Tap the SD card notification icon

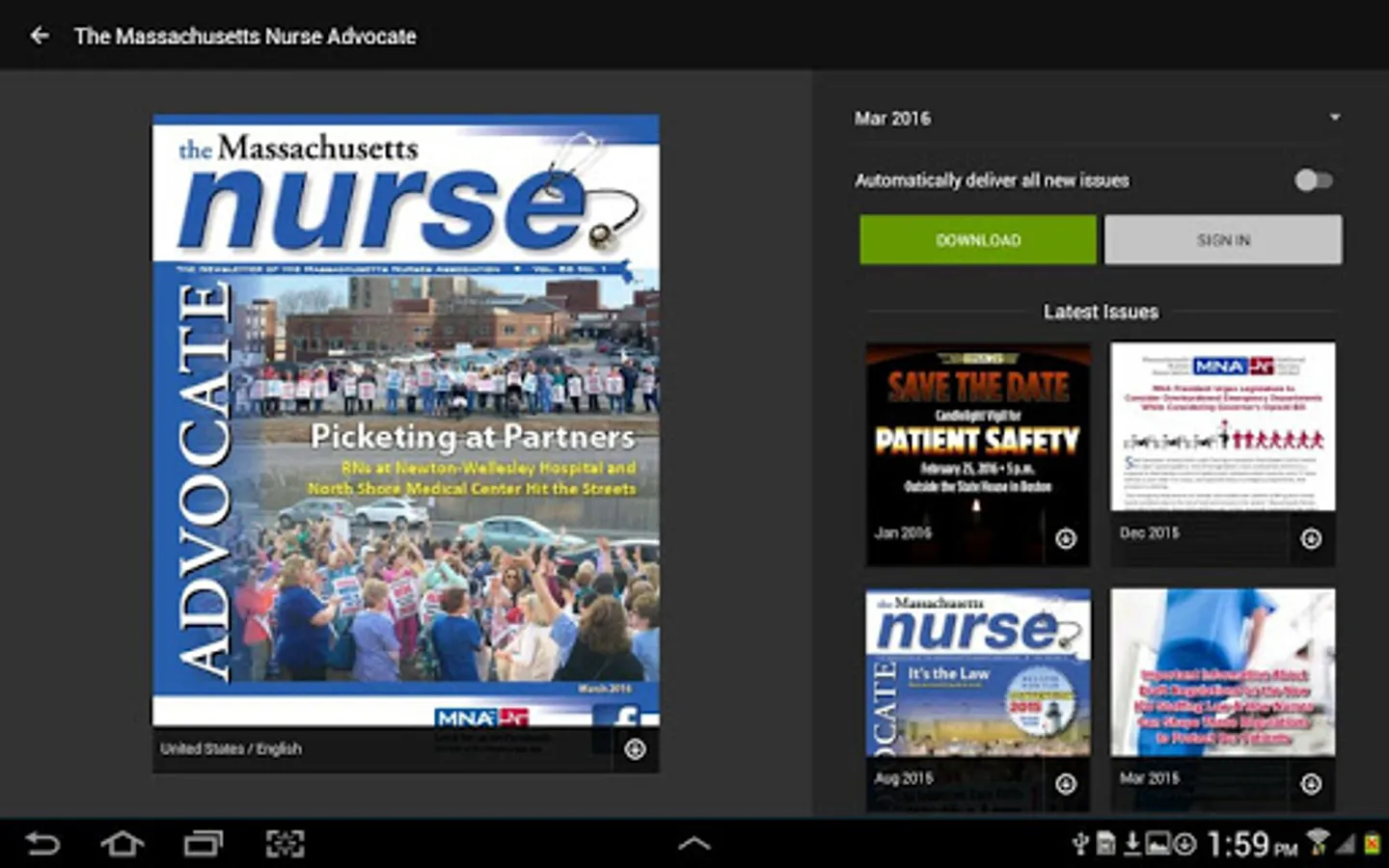click(x=1106, y=844)
